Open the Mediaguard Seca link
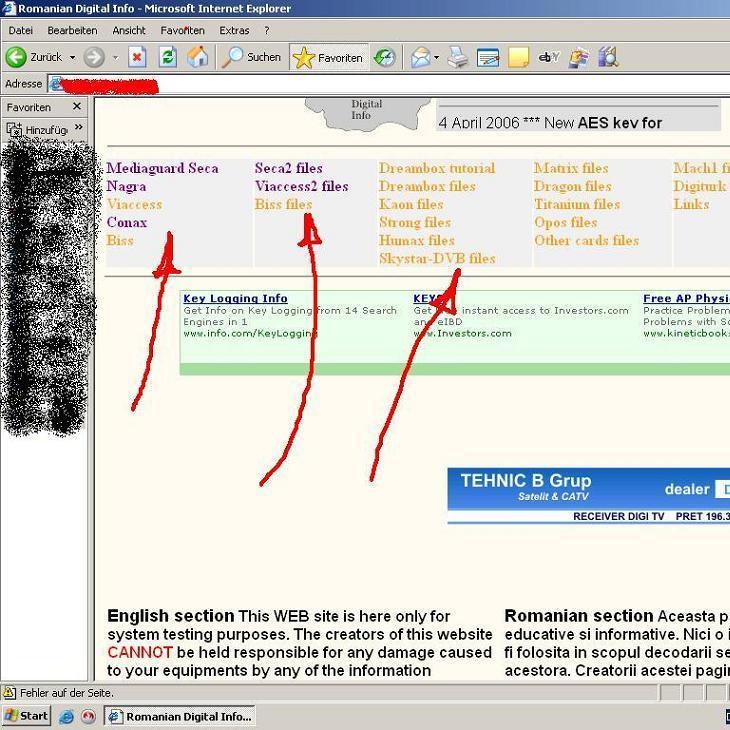 [x=162, y=168]
